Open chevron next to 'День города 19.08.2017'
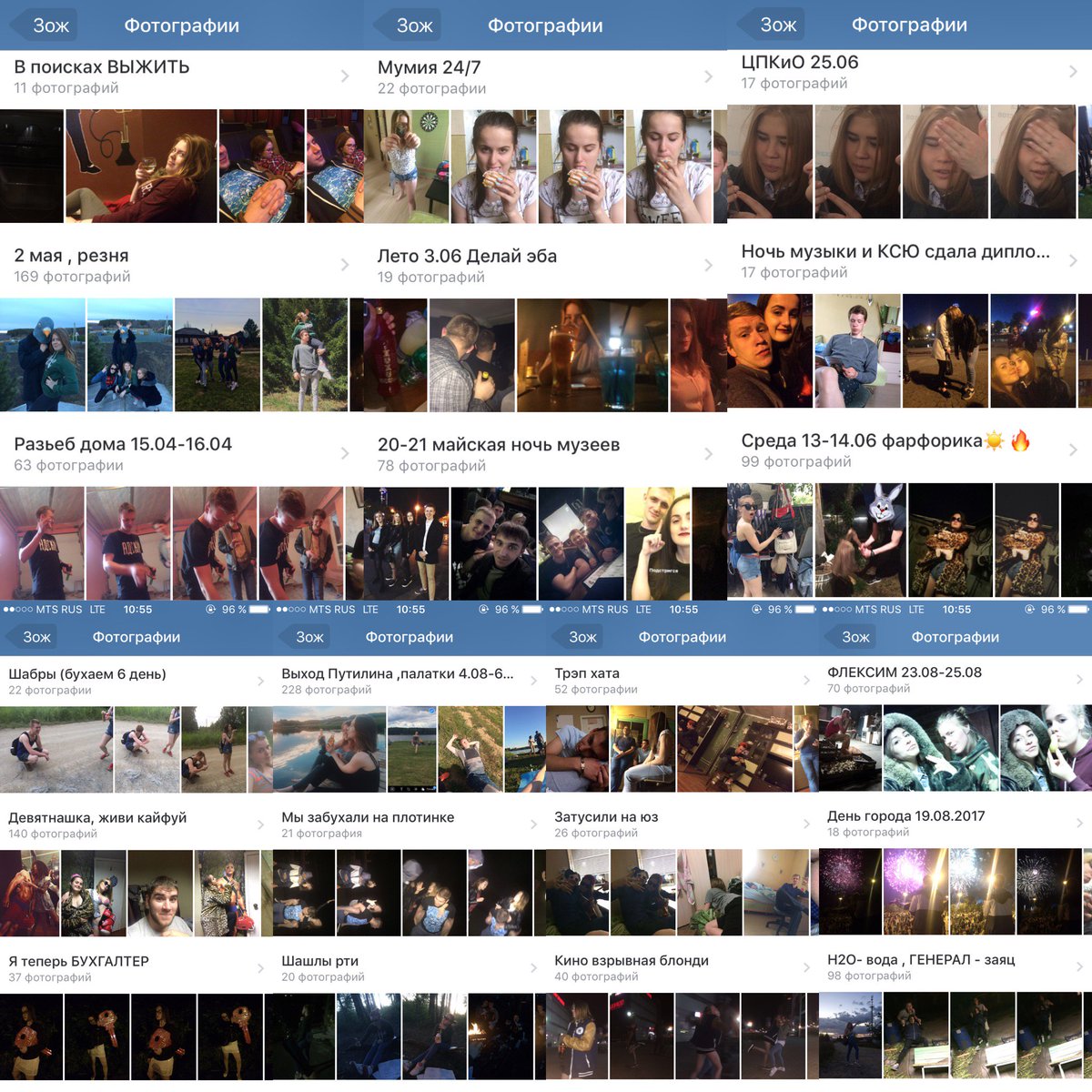The width and height of the screenshot is (1092, 1092). pyautogui.click(x=1080, y=823)
